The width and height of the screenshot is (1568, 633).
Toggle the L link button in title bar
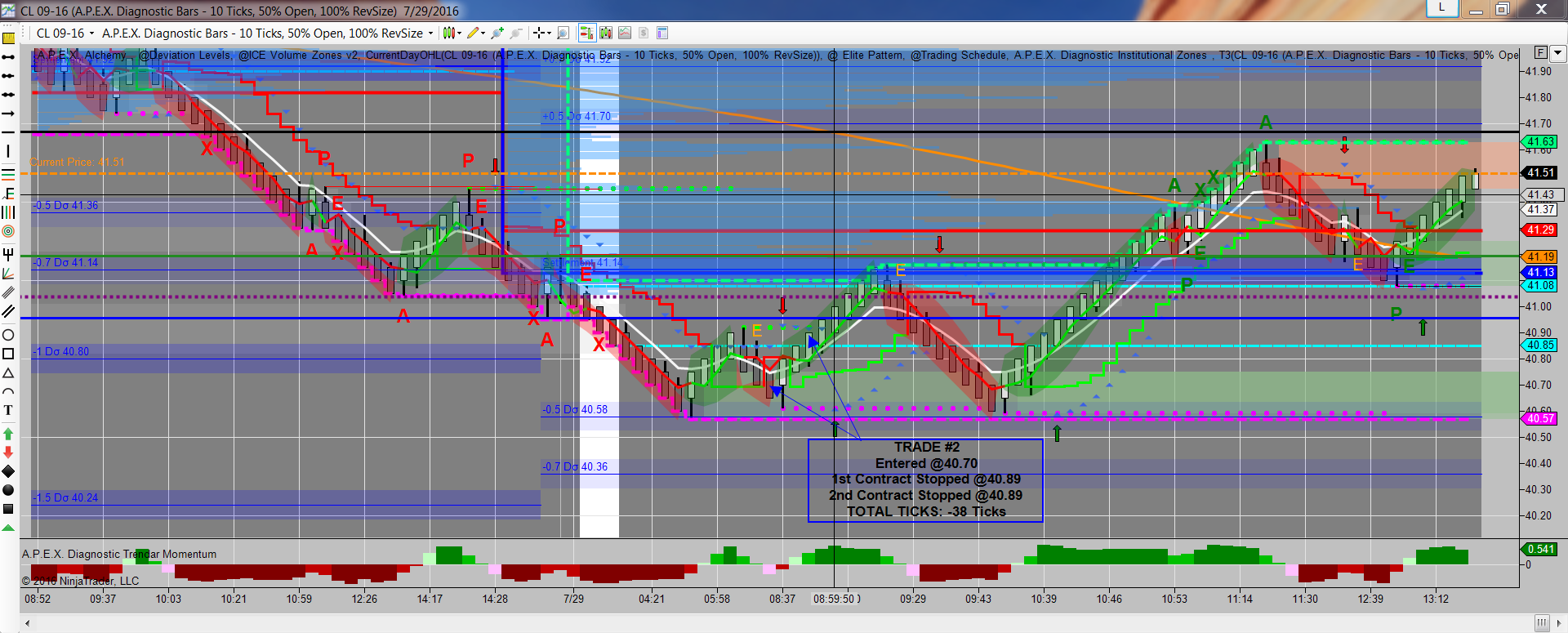pyautogui.click(x=1441, y=7)
